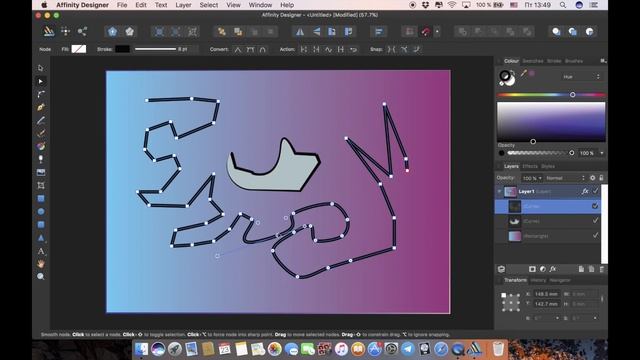Select the Vector Brush tool

pos(40,133)
